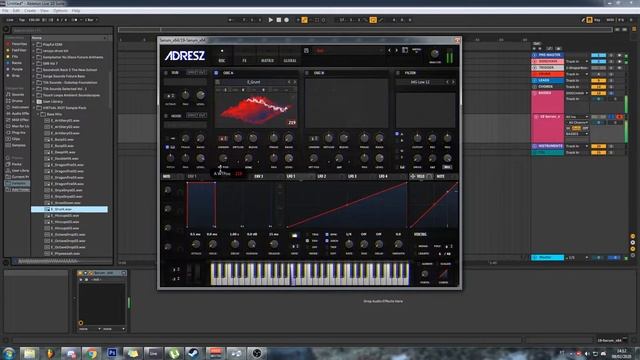Select the MIDI Effects browser category
The height and width of the screenshot is (360, 640).
click(17, 120)
